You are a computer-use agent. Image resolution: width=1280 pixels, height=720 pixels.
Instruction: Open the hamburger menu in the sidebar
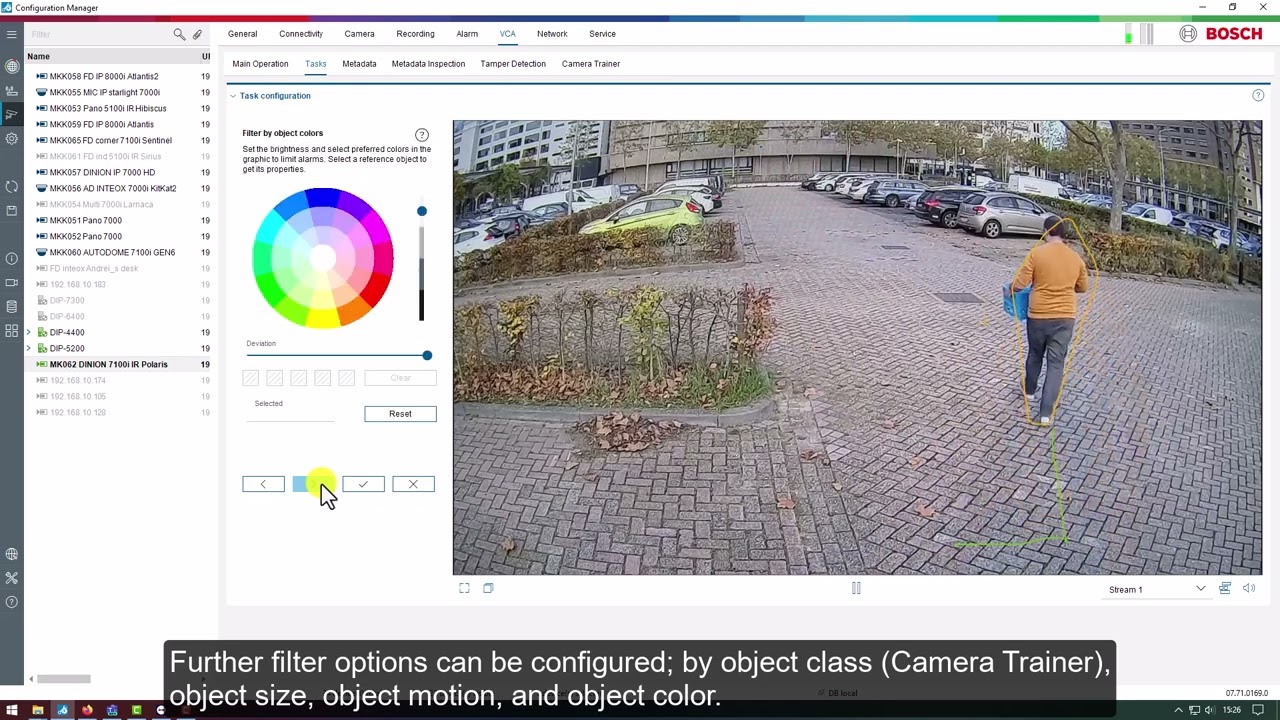(11, 34)
